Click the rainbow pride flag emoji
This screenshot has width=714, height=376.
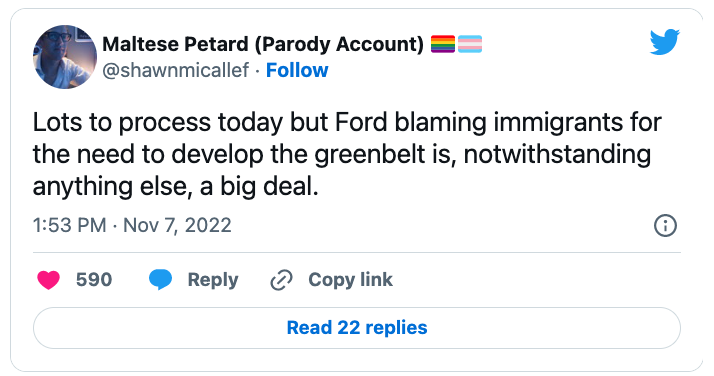coord(443,44)
